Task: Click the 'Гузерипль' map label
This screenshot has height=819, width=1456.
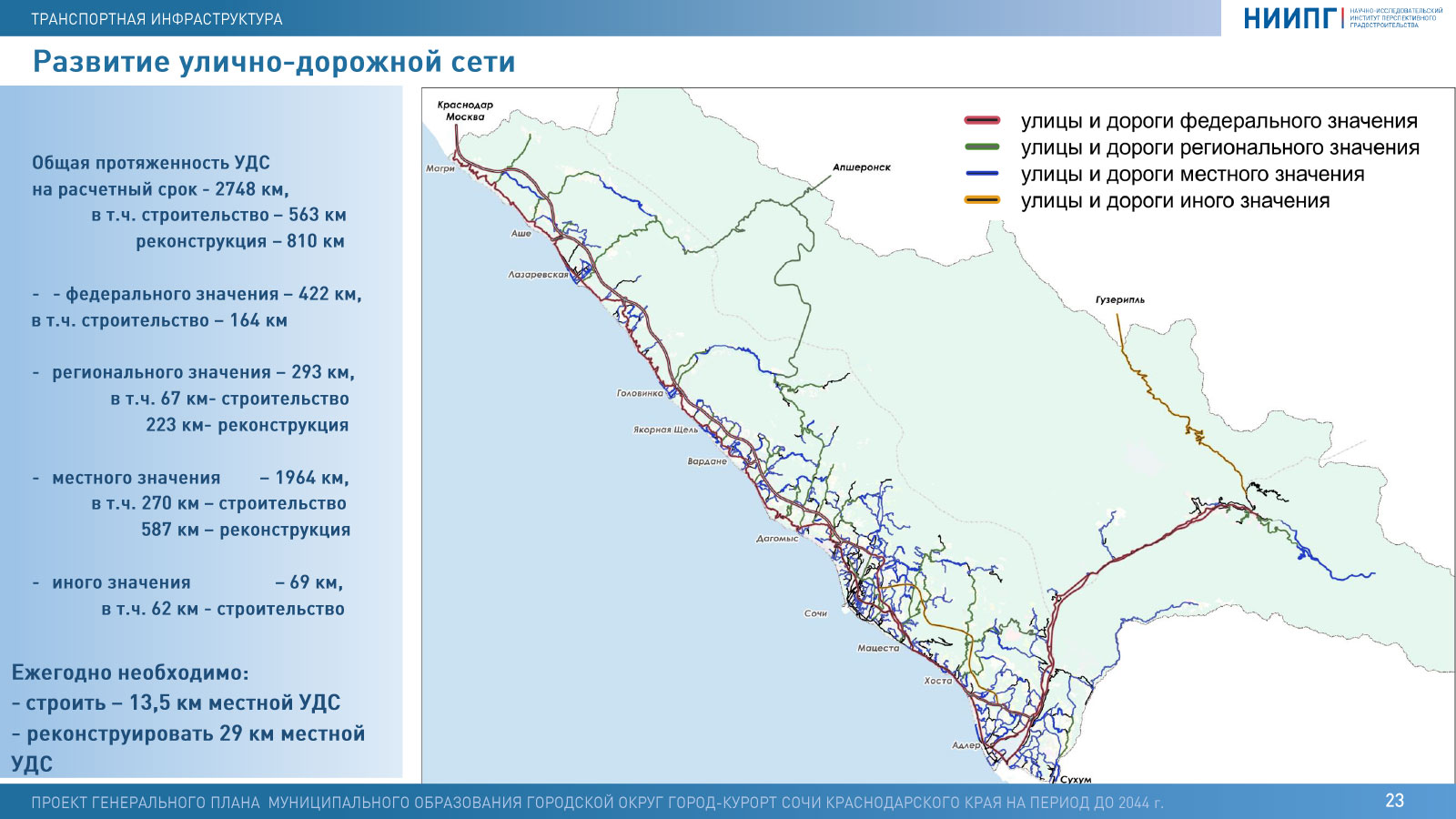Action: click(1120, 299)
